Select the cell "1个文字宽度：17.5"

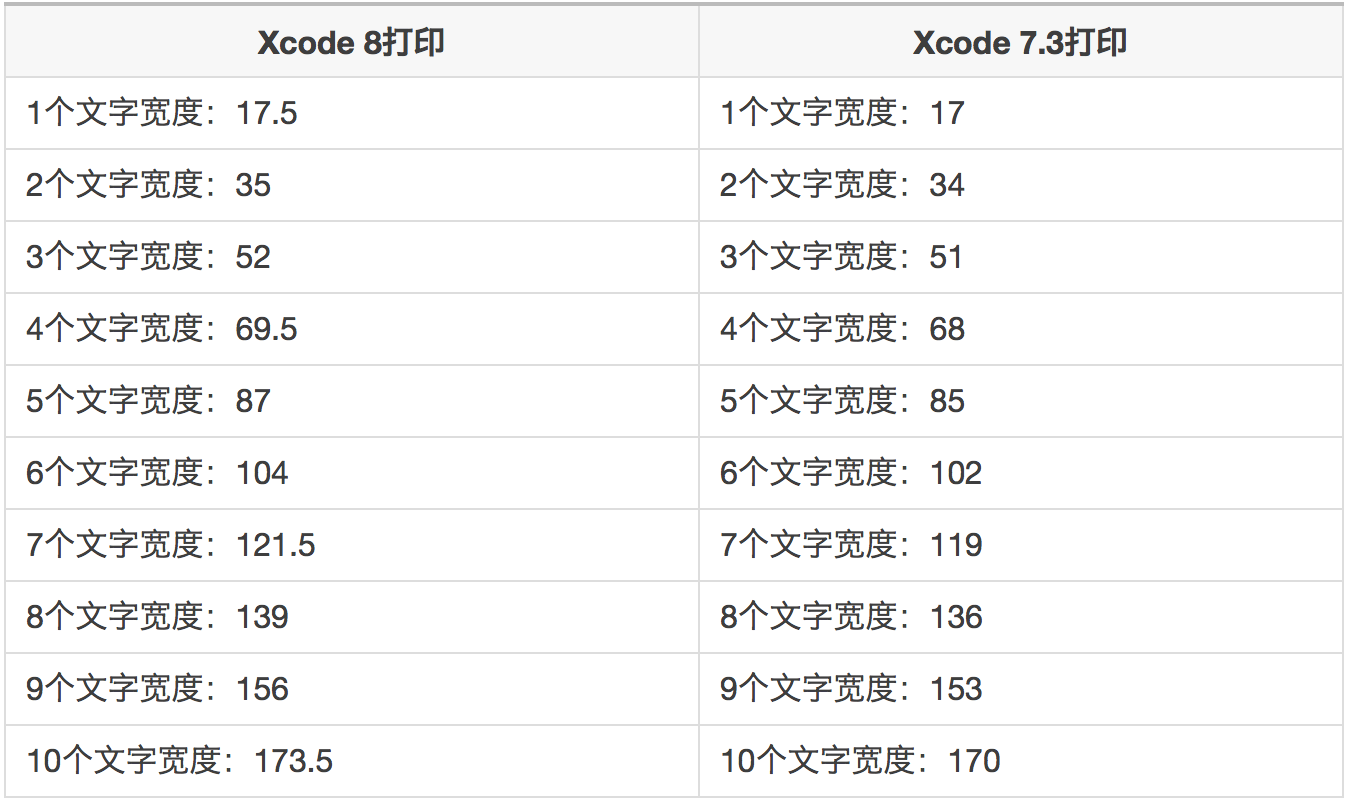[x=162, y=113]
